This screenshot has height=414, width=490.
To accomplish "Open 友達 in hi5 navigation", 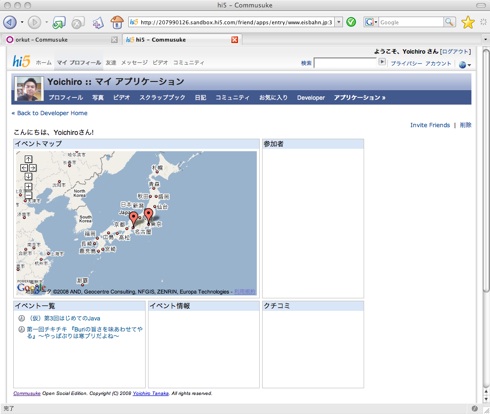I will click(111, 62).
